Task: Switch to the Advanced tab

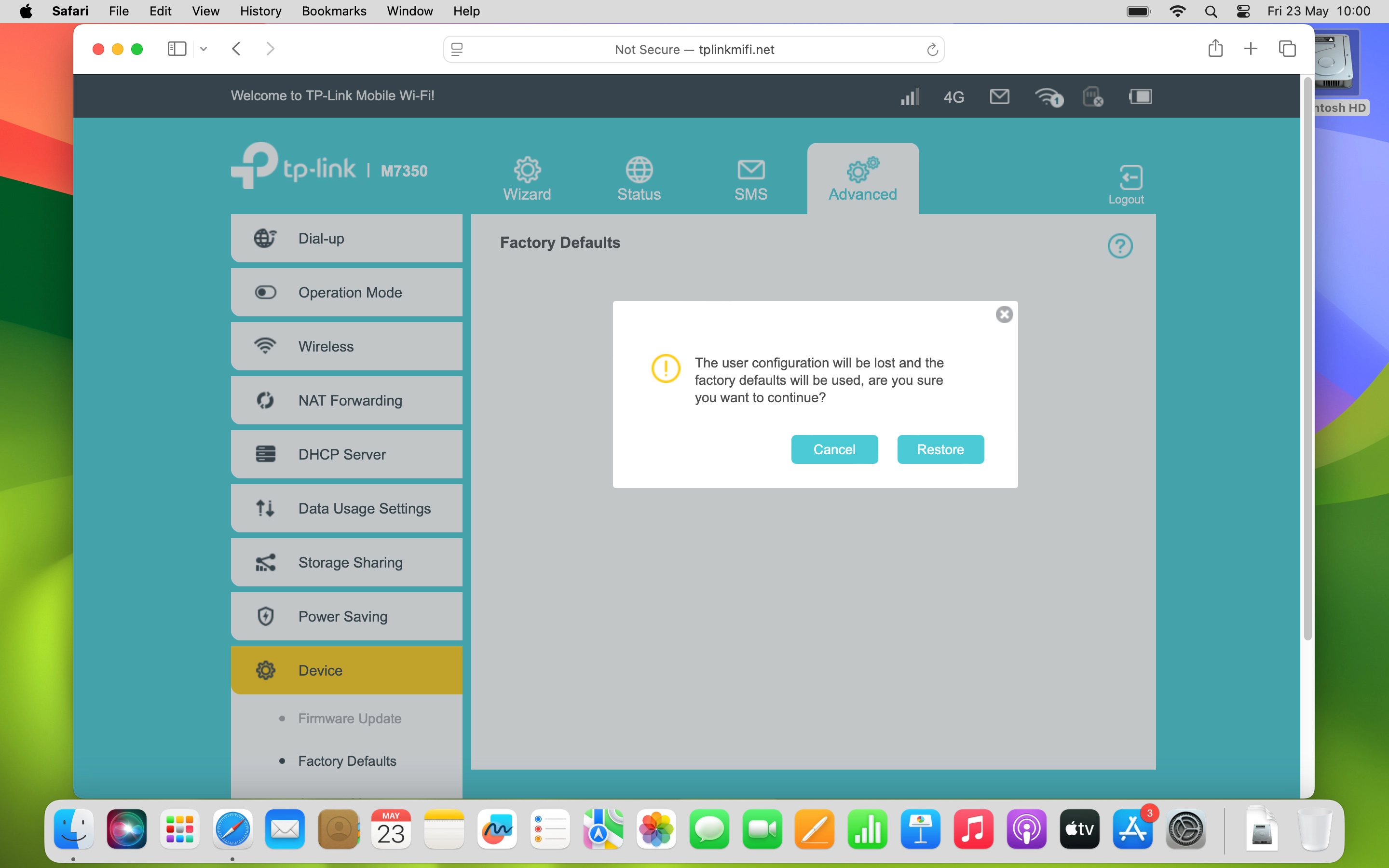Action: [x=863, y=178]
